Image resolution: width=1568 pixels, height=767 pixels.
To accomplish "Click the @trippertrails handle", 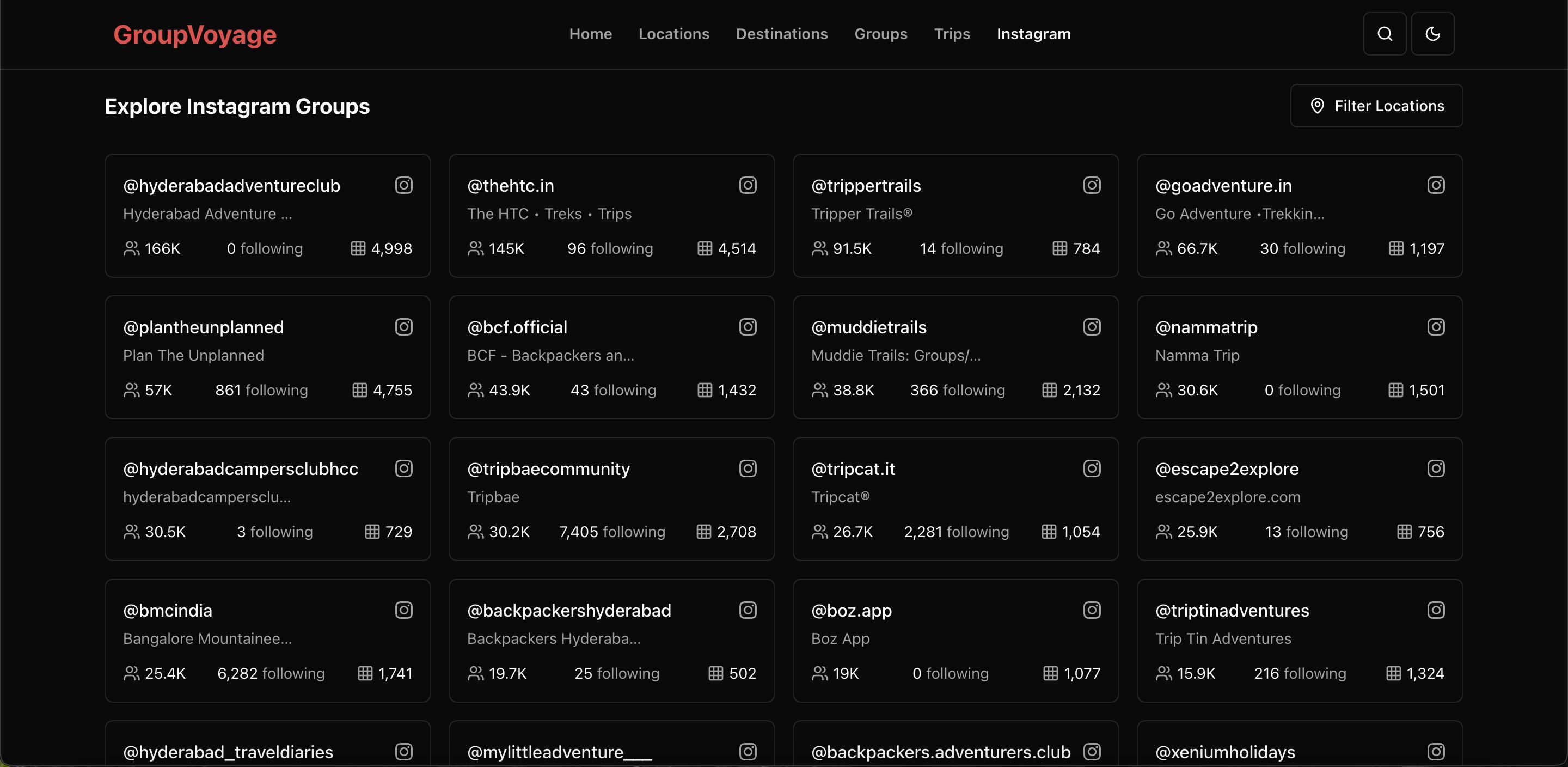I will 866,186.
